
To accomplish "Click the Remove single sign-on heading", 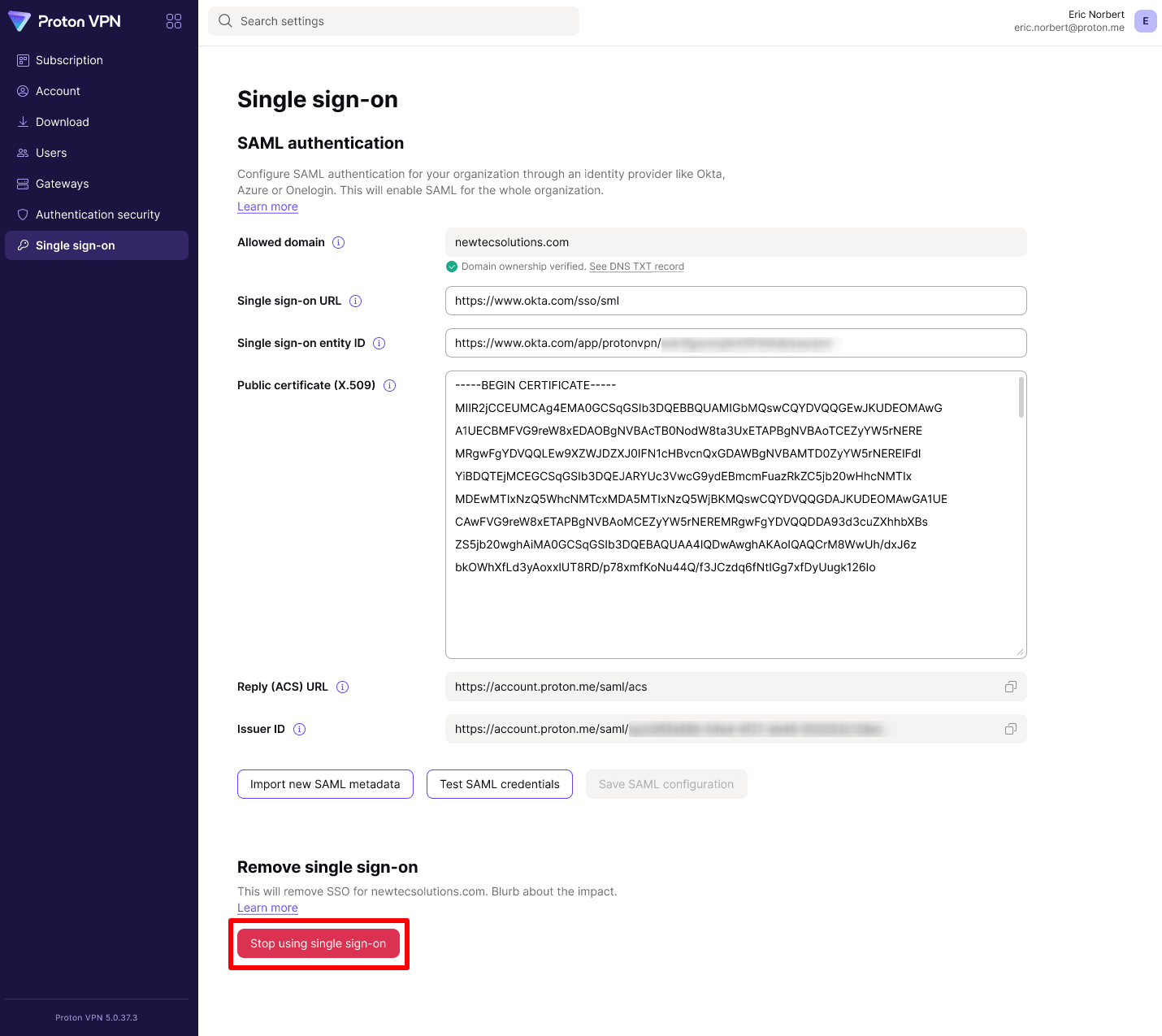I will point(327,867).
